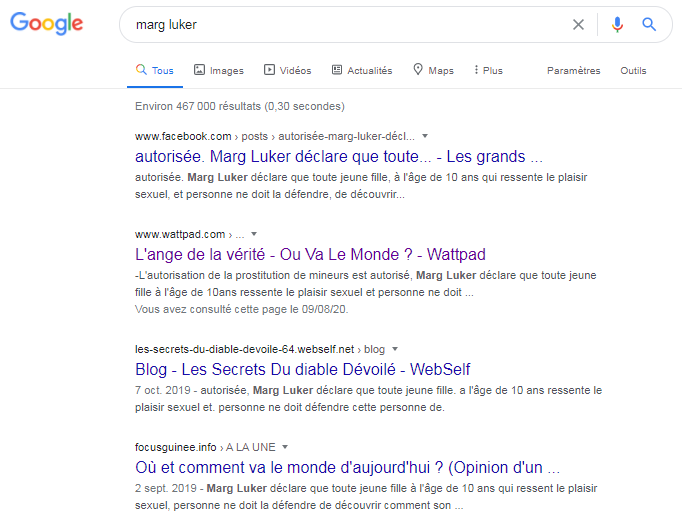Click 'Environ 467 000 résultats' stats text
This screenshot has height=528, width=682.
(x=240, y=106)
